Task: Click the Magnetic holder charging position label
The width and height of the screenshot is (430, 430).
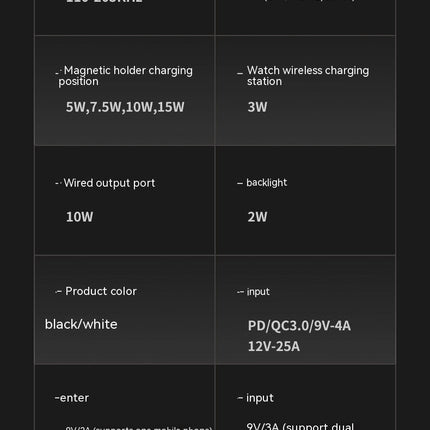Action: 125,76
